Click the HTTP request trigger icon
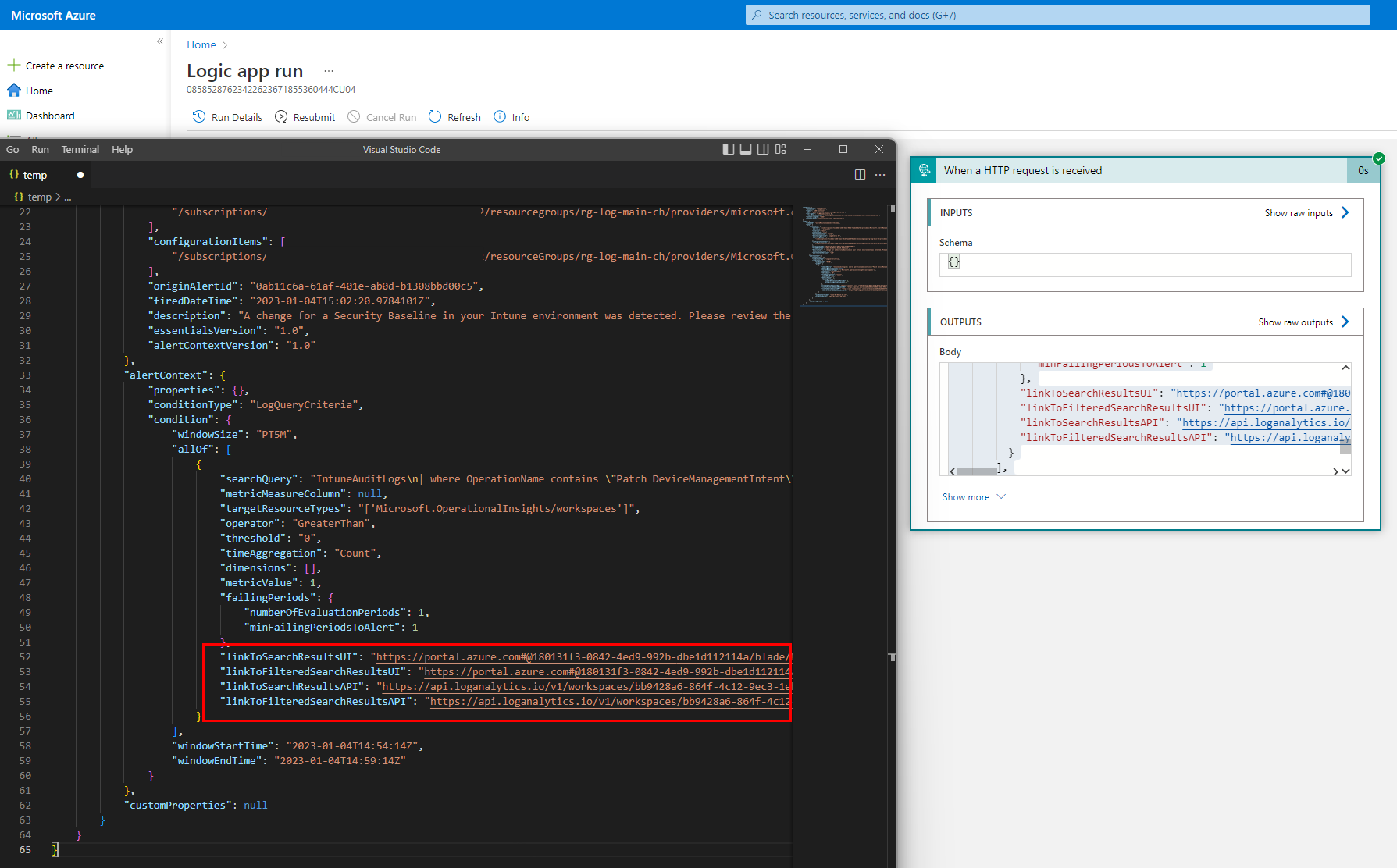The image size is (1397, 868). click(923, 169)
